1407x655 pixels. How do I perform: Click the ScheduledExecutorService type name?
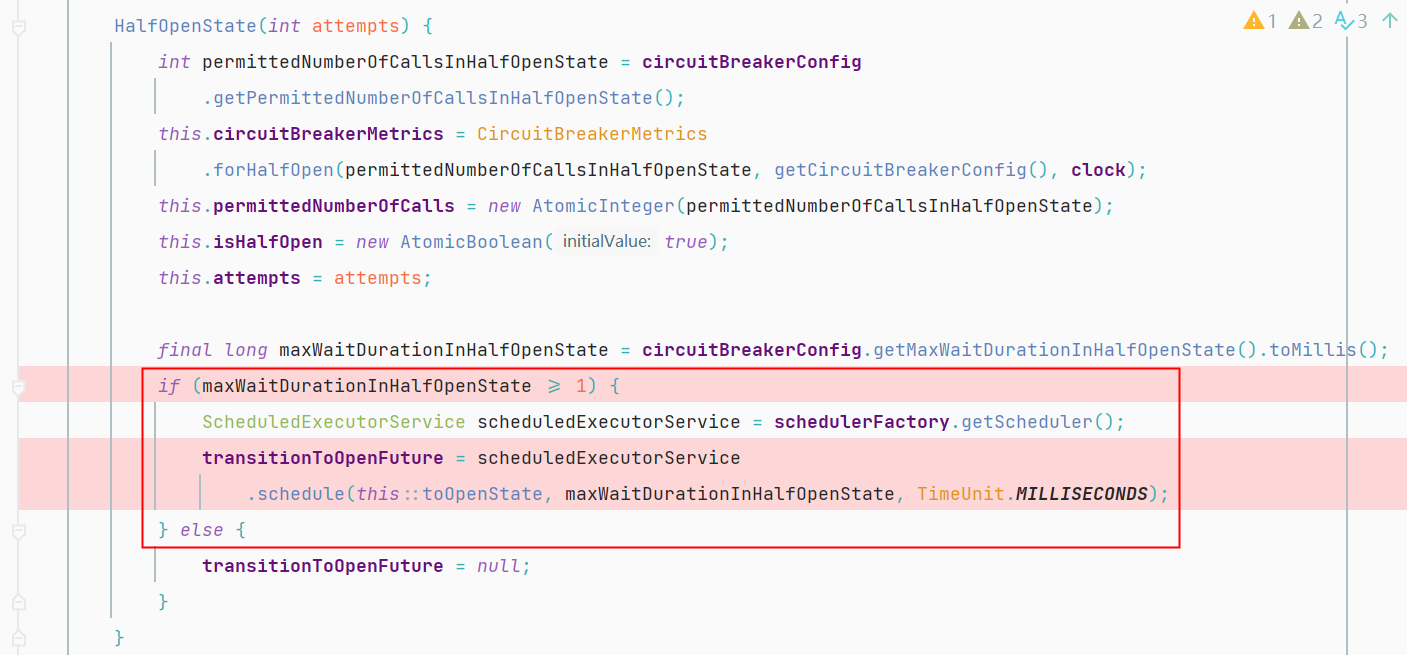pyautogui.click(x=333, y=422)
